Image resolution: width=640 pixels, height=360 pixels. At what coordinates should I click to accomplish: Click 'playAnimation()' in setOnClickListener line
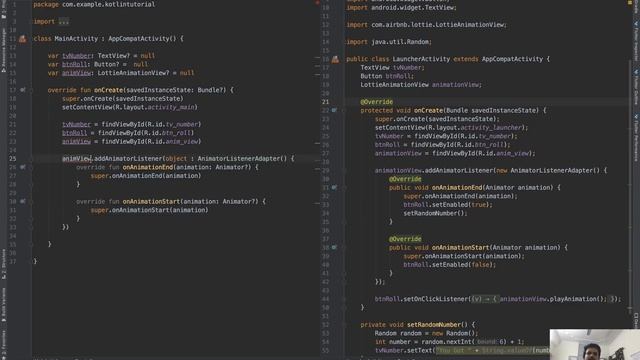(x=576, y=299)
